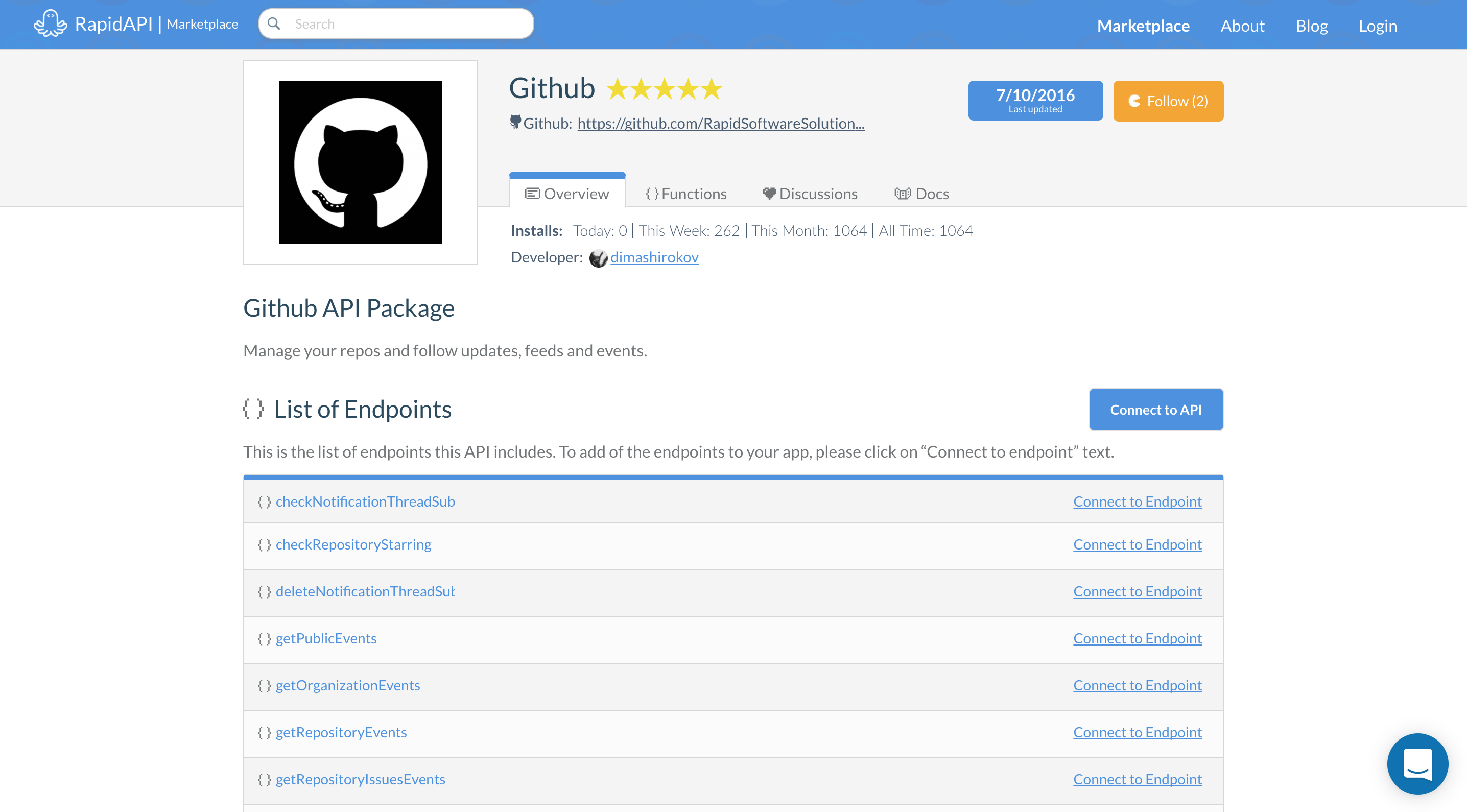Click the developer avatar next to dimashirokov
Screen dimensions: 1467x812
598,258
